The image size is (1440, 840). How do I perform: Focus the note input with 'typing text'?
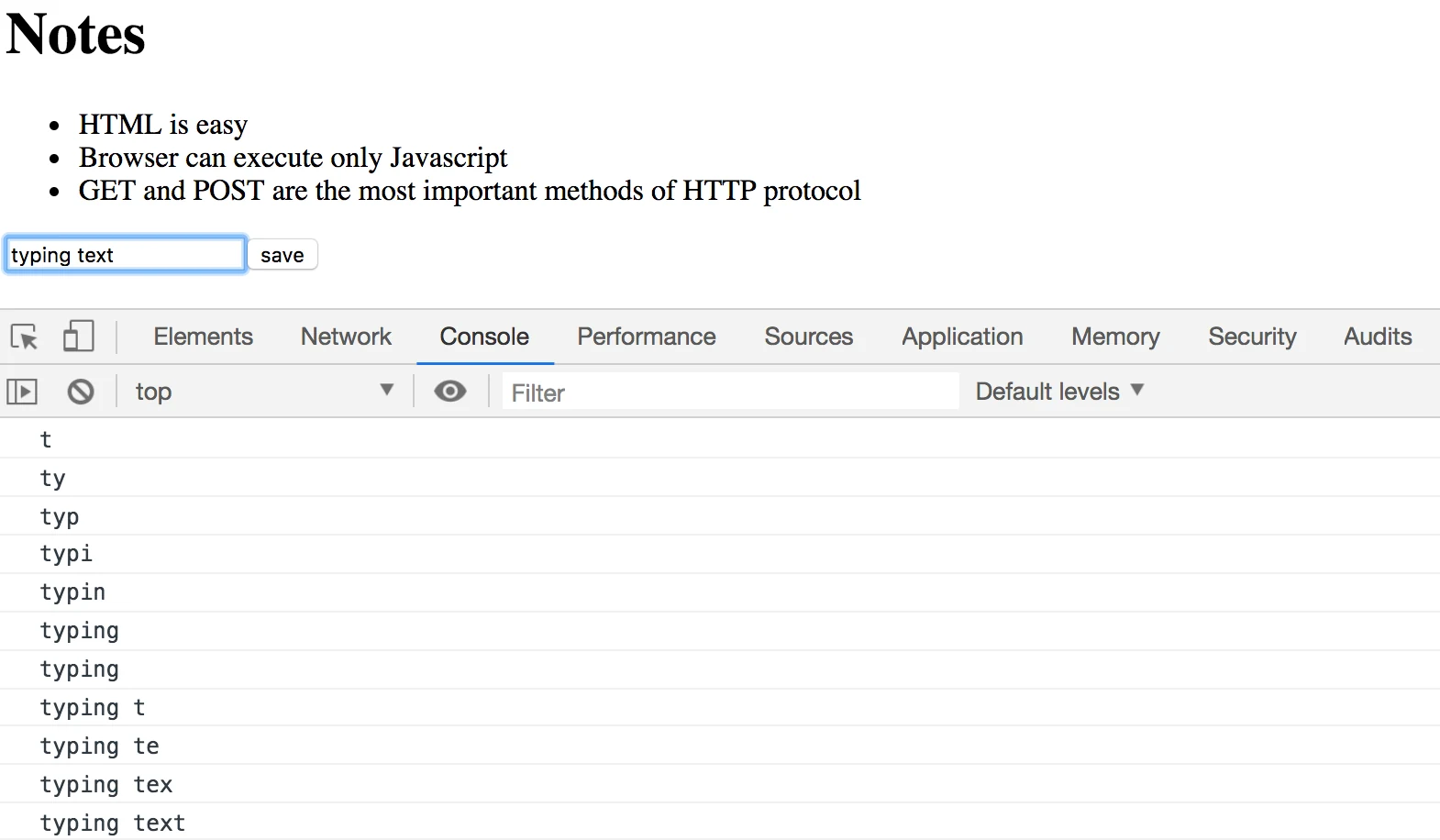point(126,255)
